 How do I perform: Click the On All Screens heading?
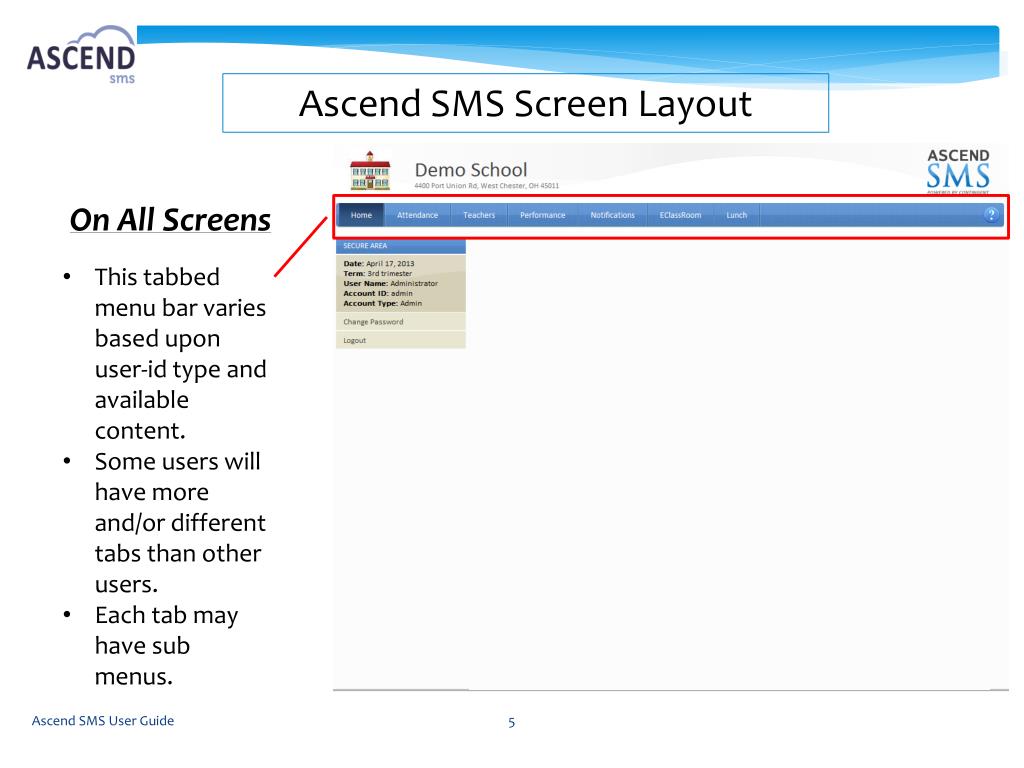pos(170,219)
